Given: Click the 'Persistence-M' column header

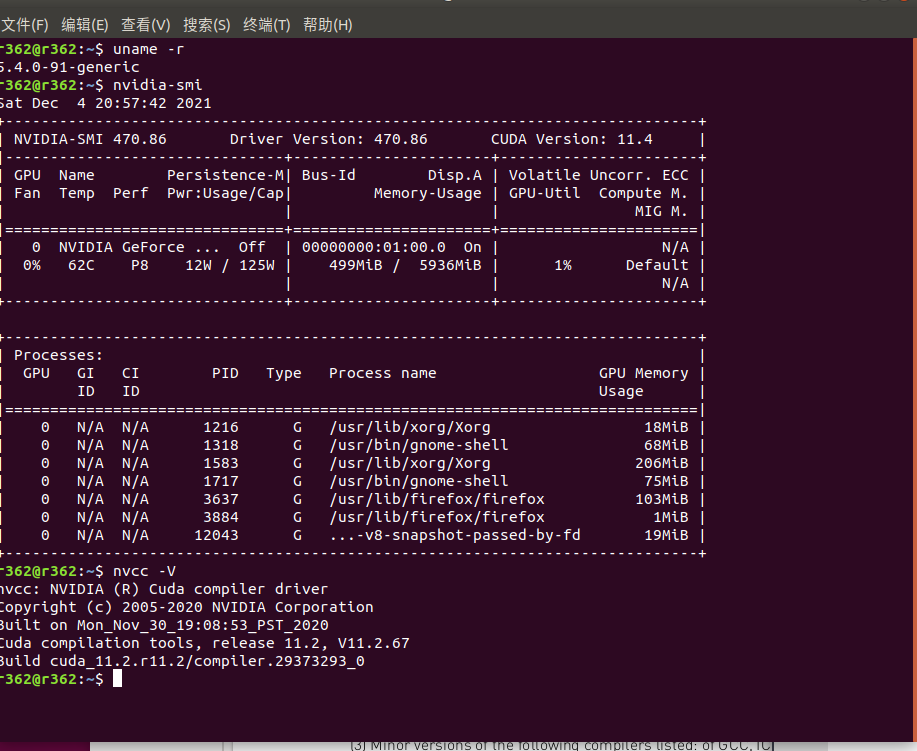Looking at the screenshot, I should click(x=225, y=175).
